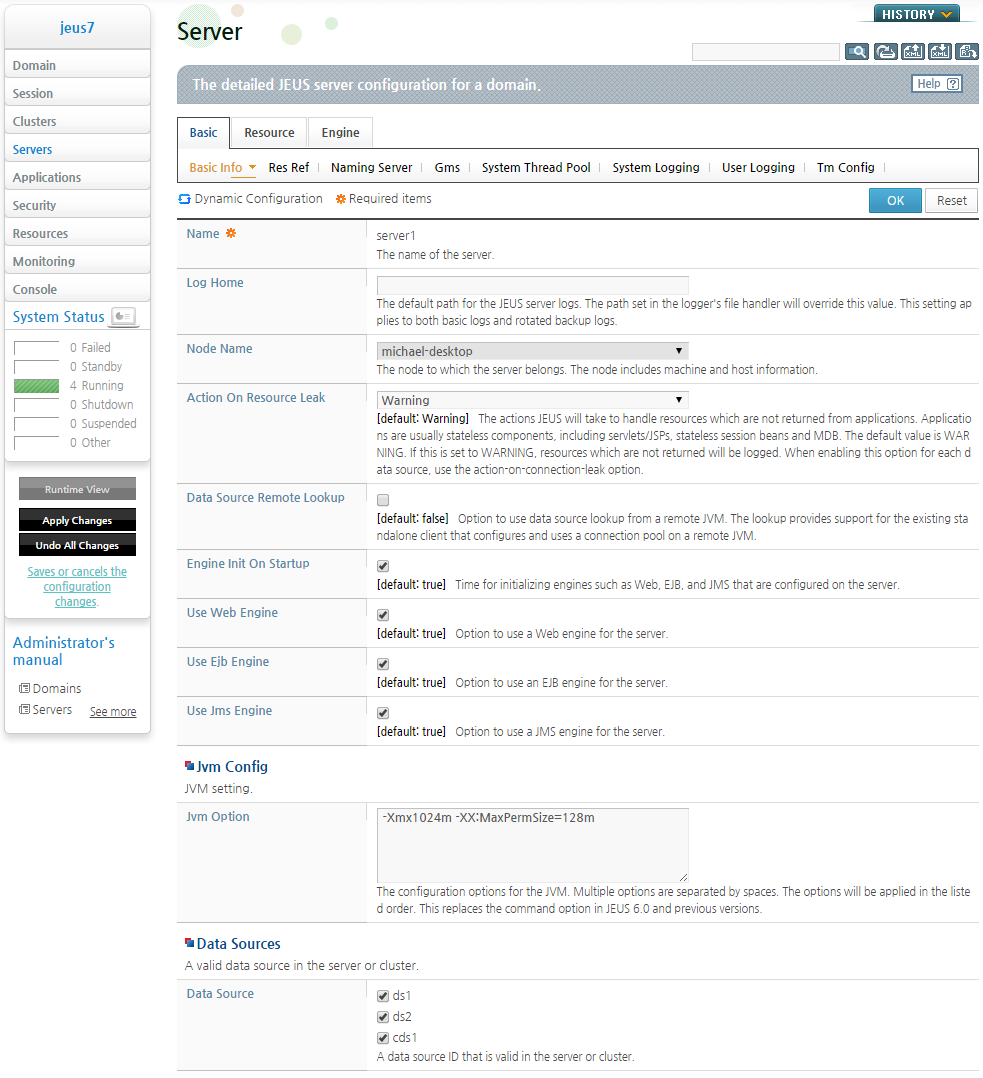Click the rightmost export structure icon
Viewport: 983px width, 1078px height.
point(967,52)
